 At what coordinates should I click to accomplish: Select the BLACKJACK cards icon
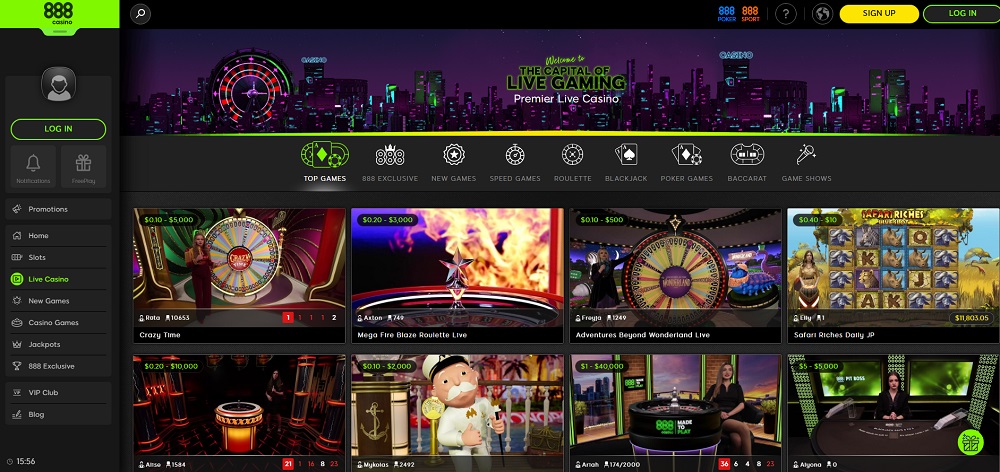pyautogui.click(x=626, y=155)
